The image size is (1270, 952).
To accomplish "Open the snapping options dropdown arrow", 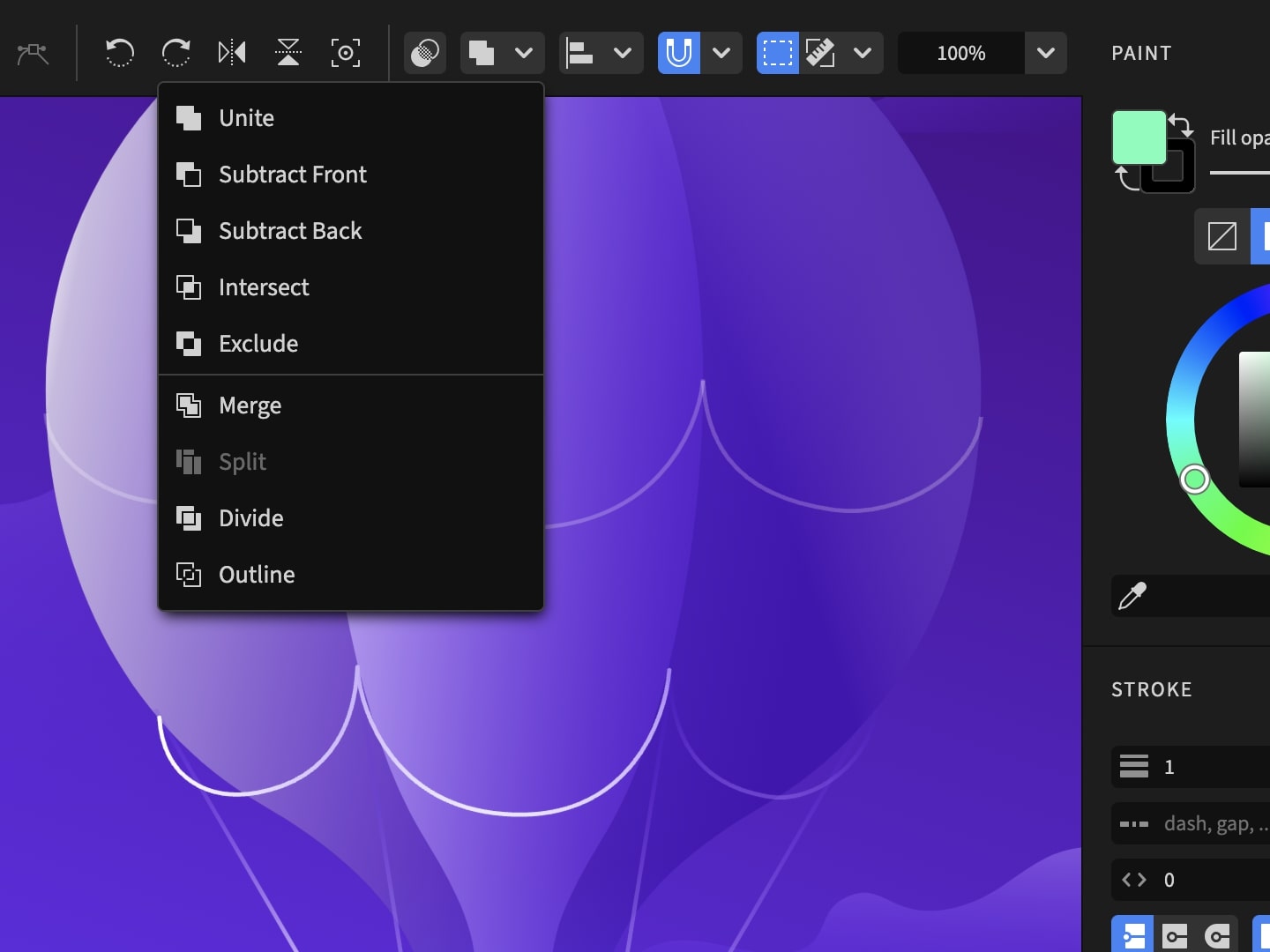I will [x=721, y=53].
